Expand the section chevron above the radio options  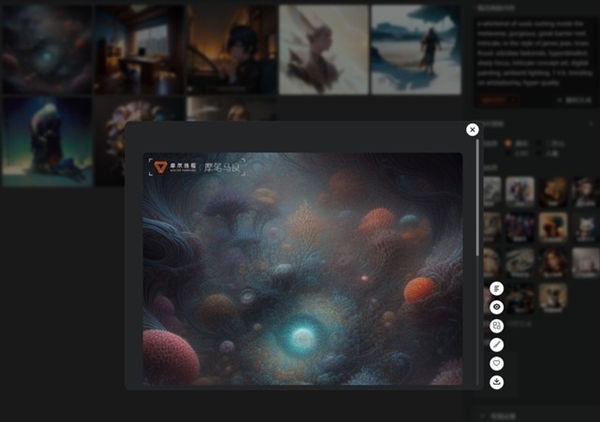[591, 124]
